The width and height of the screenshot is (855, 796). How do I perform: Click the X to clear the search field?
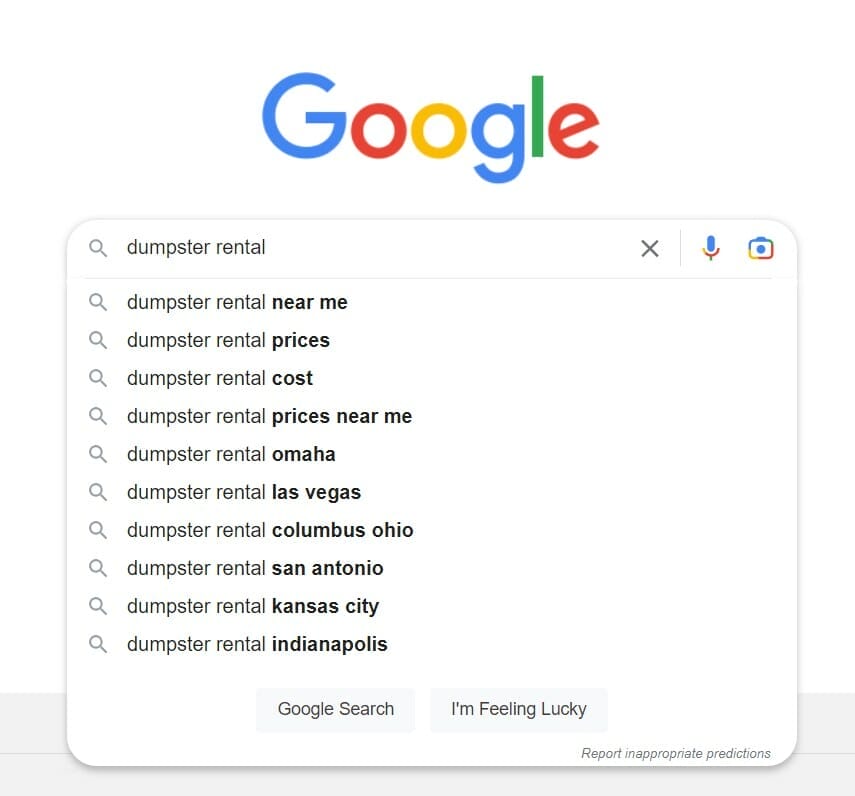[649, 248]
